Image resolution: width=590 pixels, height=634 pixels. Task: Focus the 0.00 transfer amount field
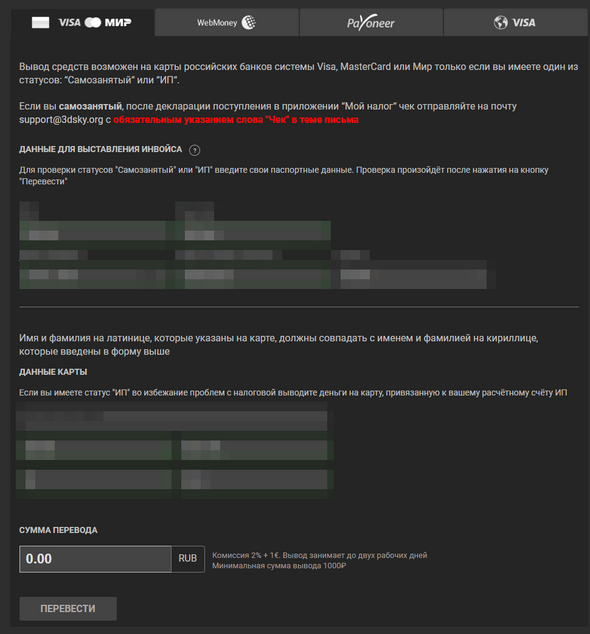[x=95, y=559]
